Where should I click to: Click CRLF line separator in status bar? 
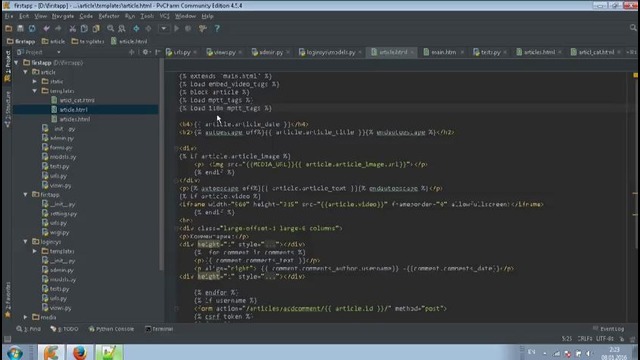coord(584,339)
